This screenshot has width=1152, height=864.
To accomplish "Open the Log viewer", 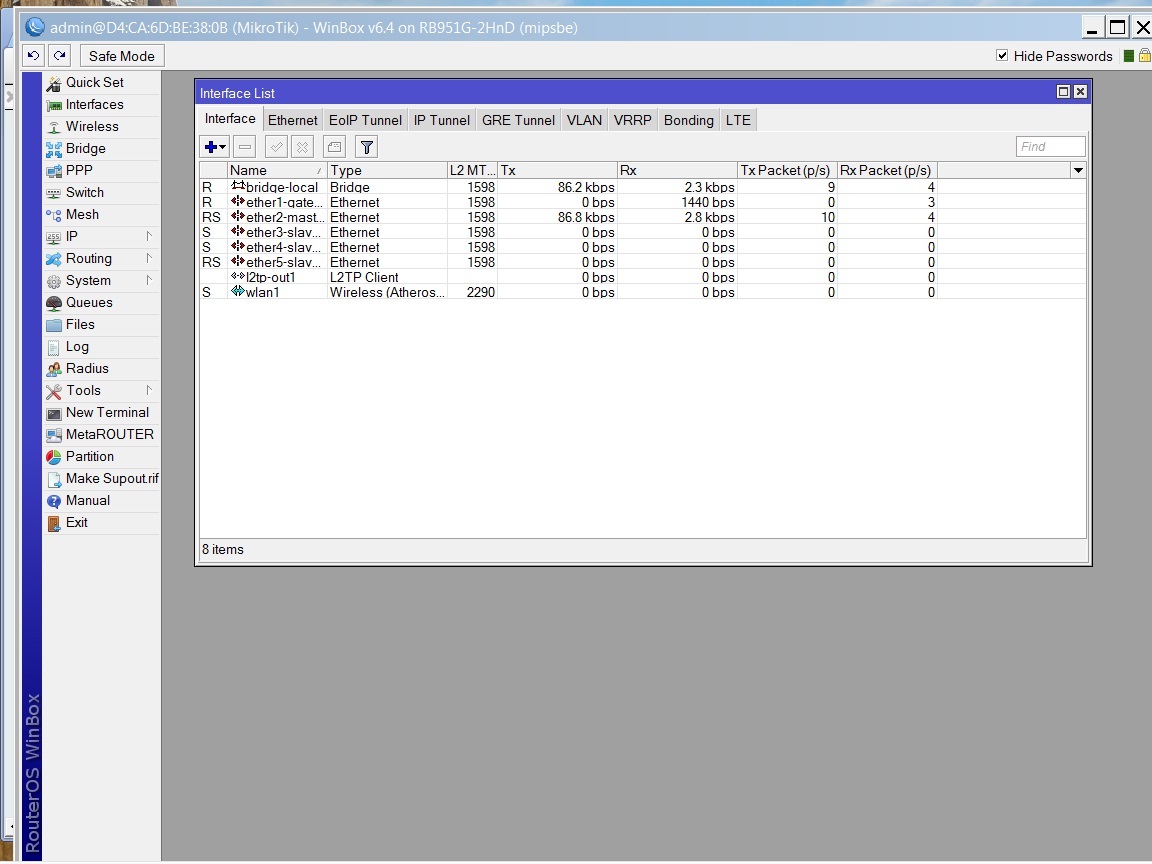I will pyautogui.click(x=101, y=347).
